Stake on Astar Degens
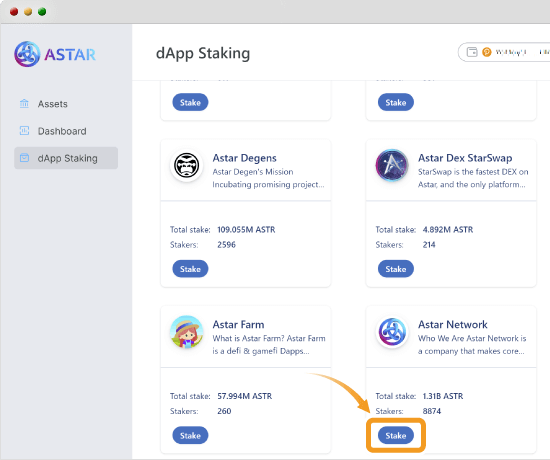 190,269
